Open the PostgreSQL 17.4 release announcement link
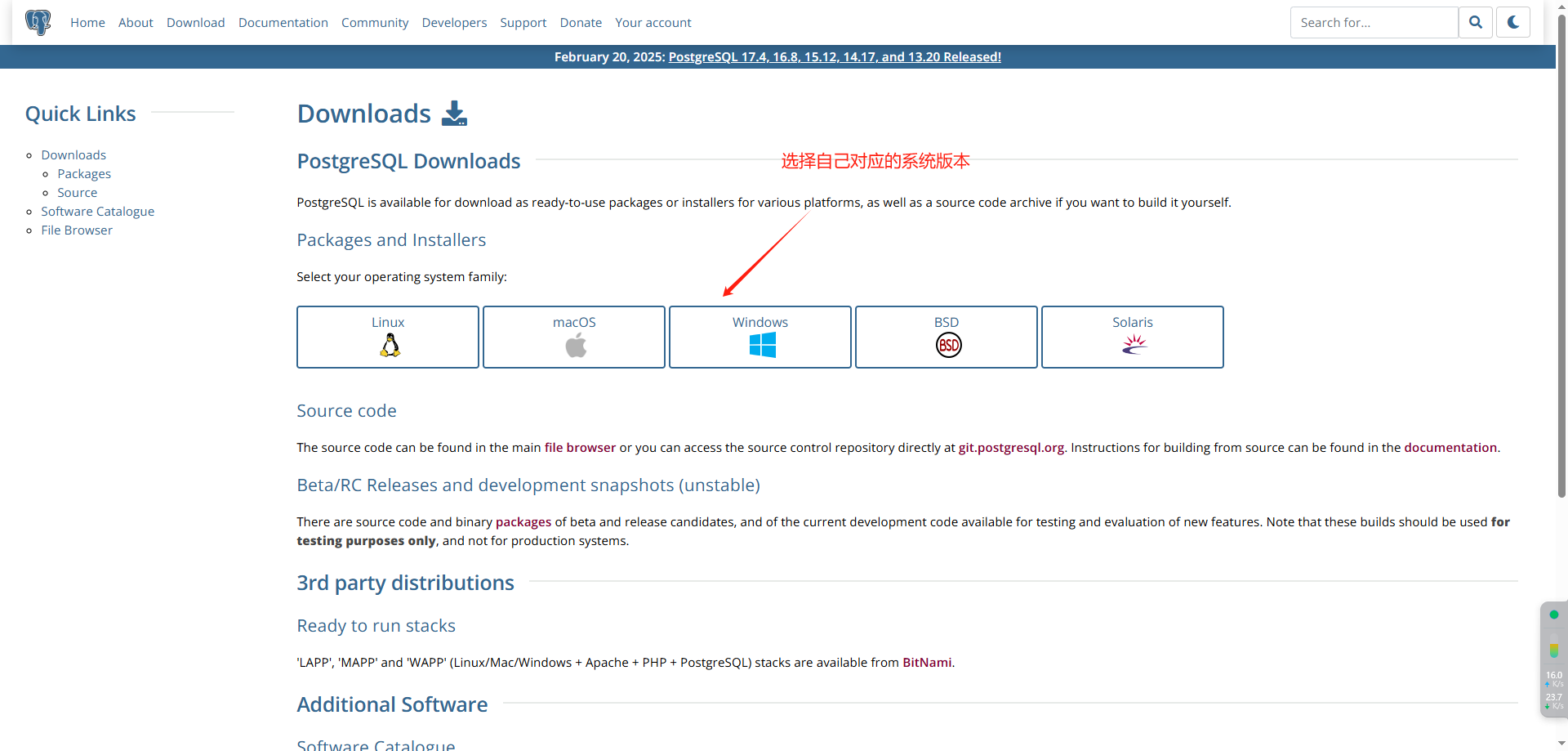 (835, 57)
